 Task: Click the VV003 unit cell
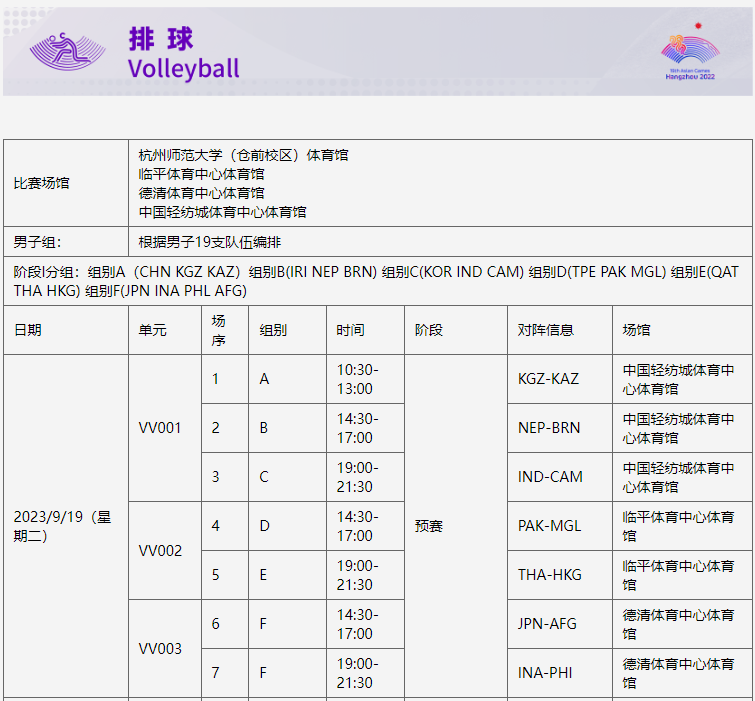pos(160,649)
